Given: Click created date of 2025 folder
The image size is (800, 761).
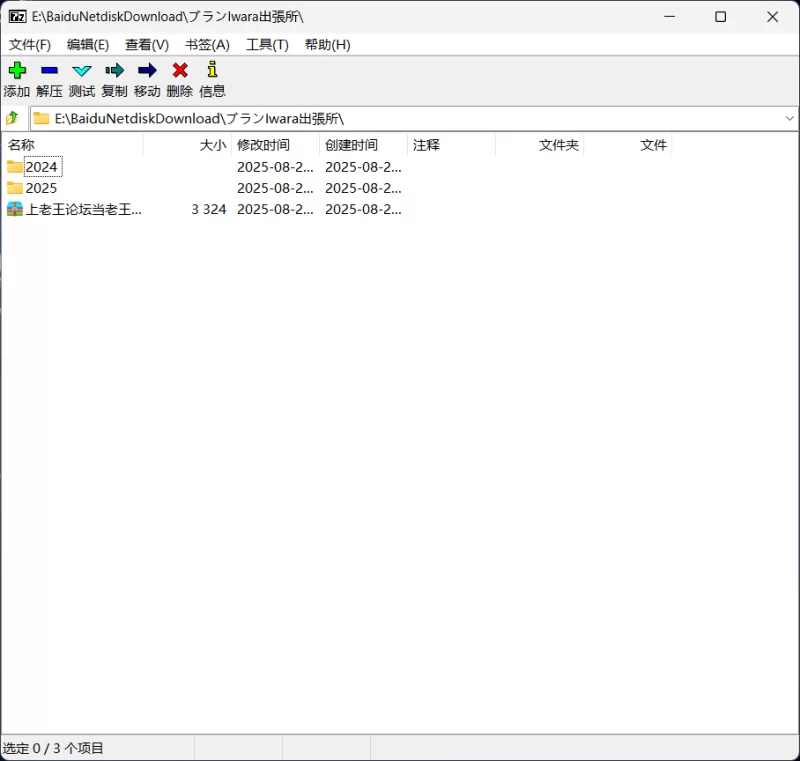Looking at the screenshot, I should [x=363, y=188].
